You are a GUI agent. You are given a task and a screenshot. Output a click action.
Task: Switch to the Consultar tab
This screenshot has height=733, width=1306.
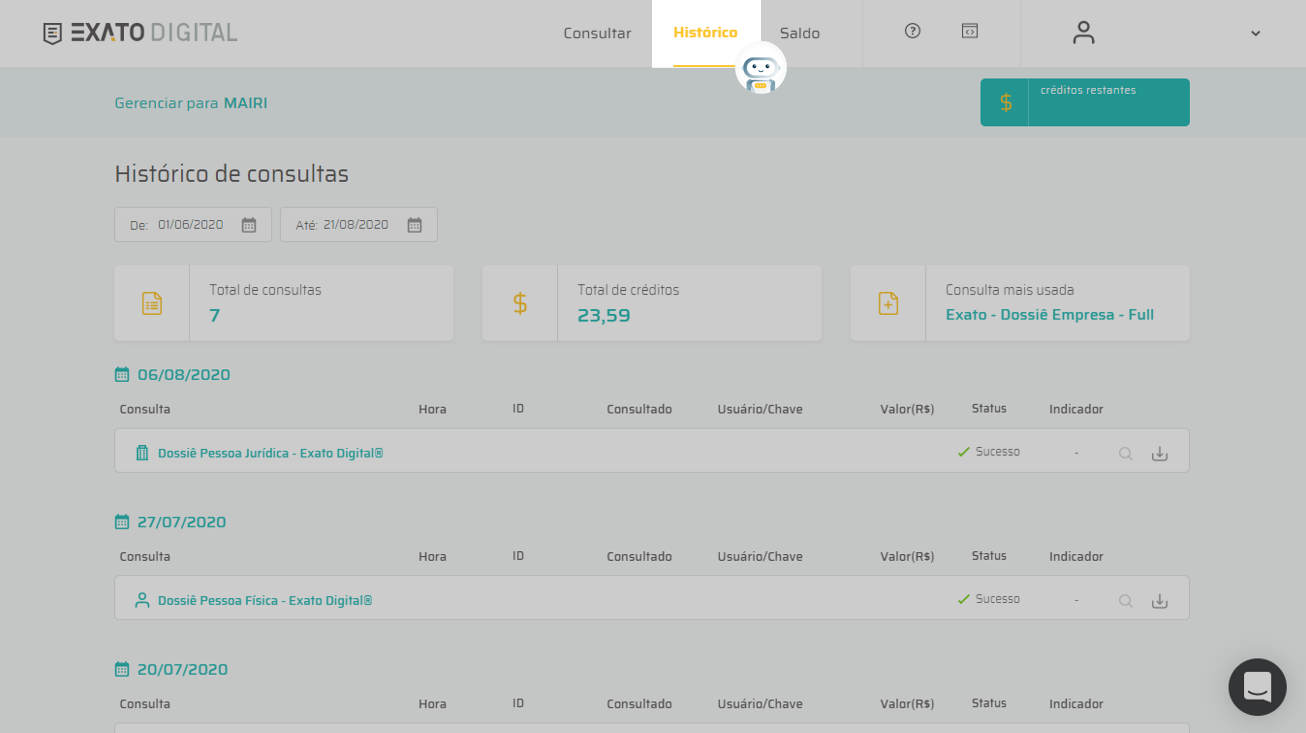(x=597, y=33)
